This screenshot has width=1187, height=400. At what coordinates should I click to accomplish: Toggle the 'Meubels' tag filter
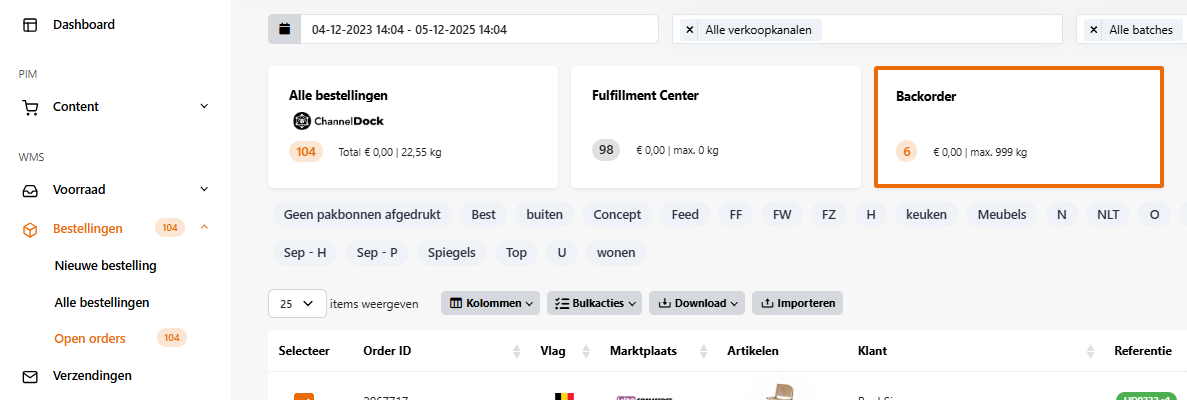1002,214
